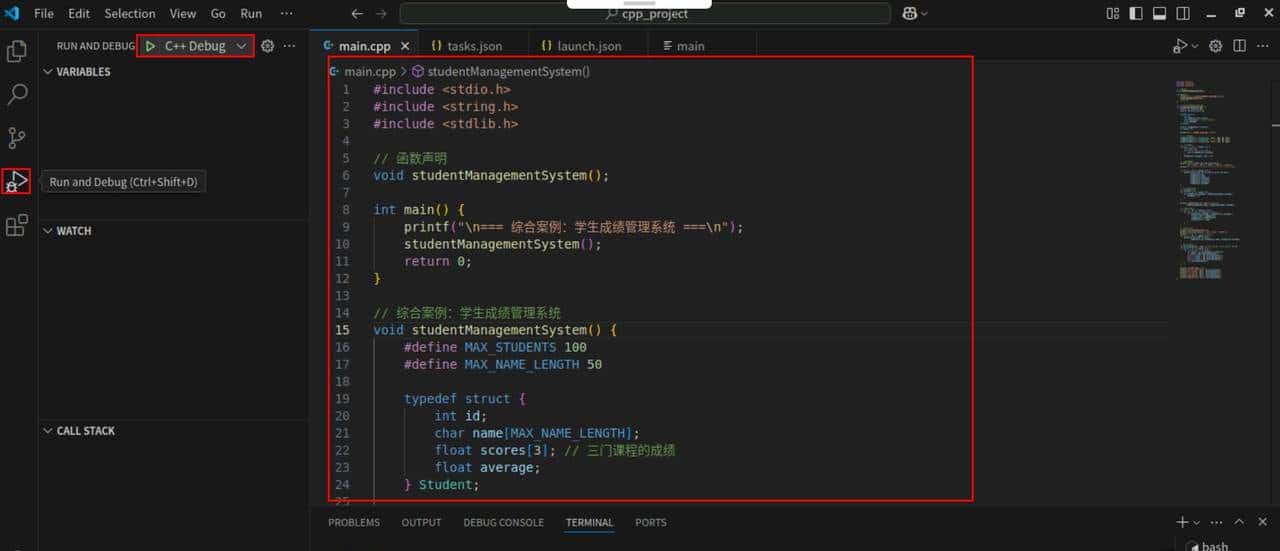Click the cpp_project command center search box
Viewport: 1280px width, 551px height.
point(645,14)
